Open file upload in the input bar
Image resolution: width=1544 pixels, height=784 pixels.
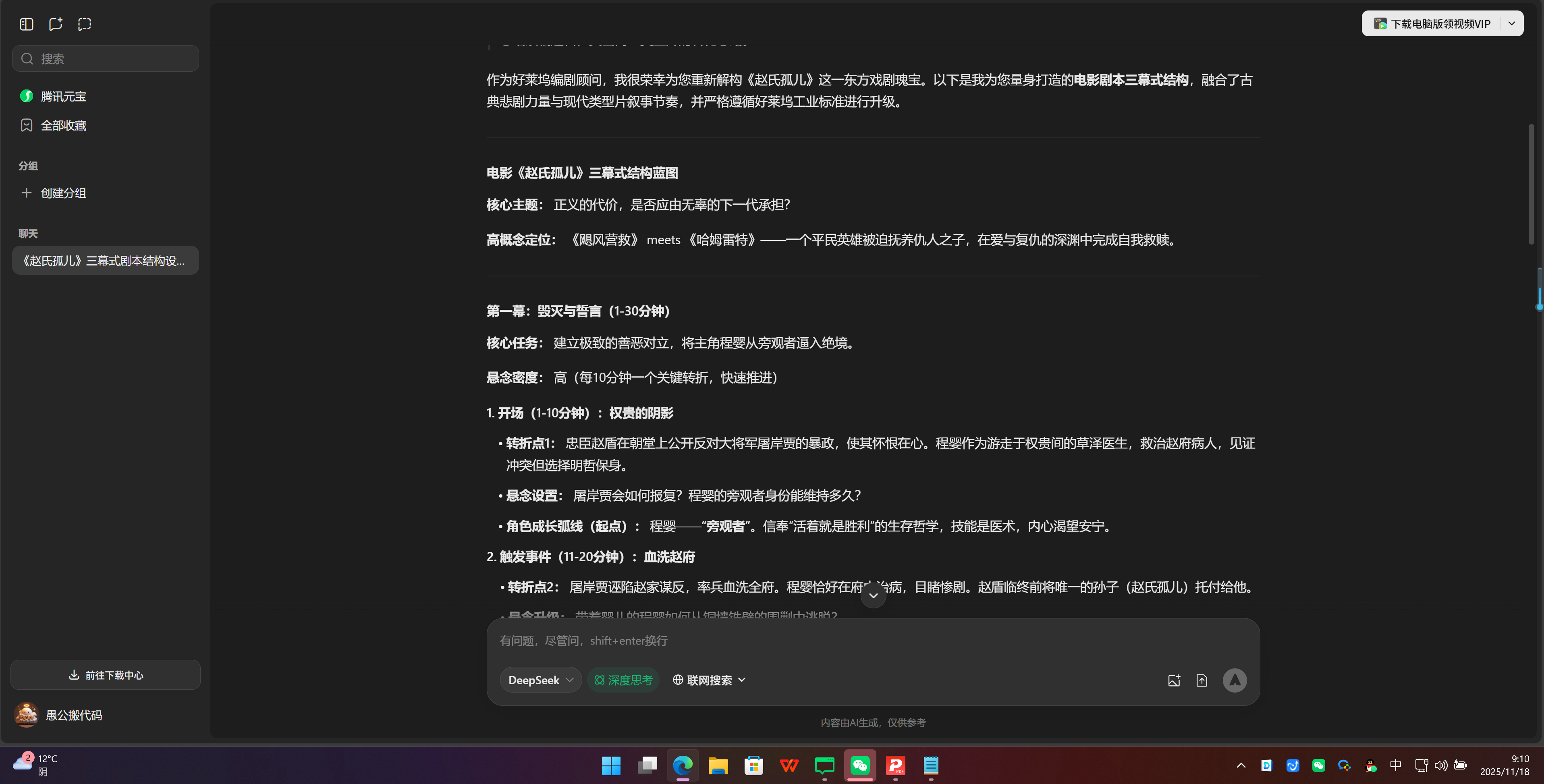(x=1202, y=680)
